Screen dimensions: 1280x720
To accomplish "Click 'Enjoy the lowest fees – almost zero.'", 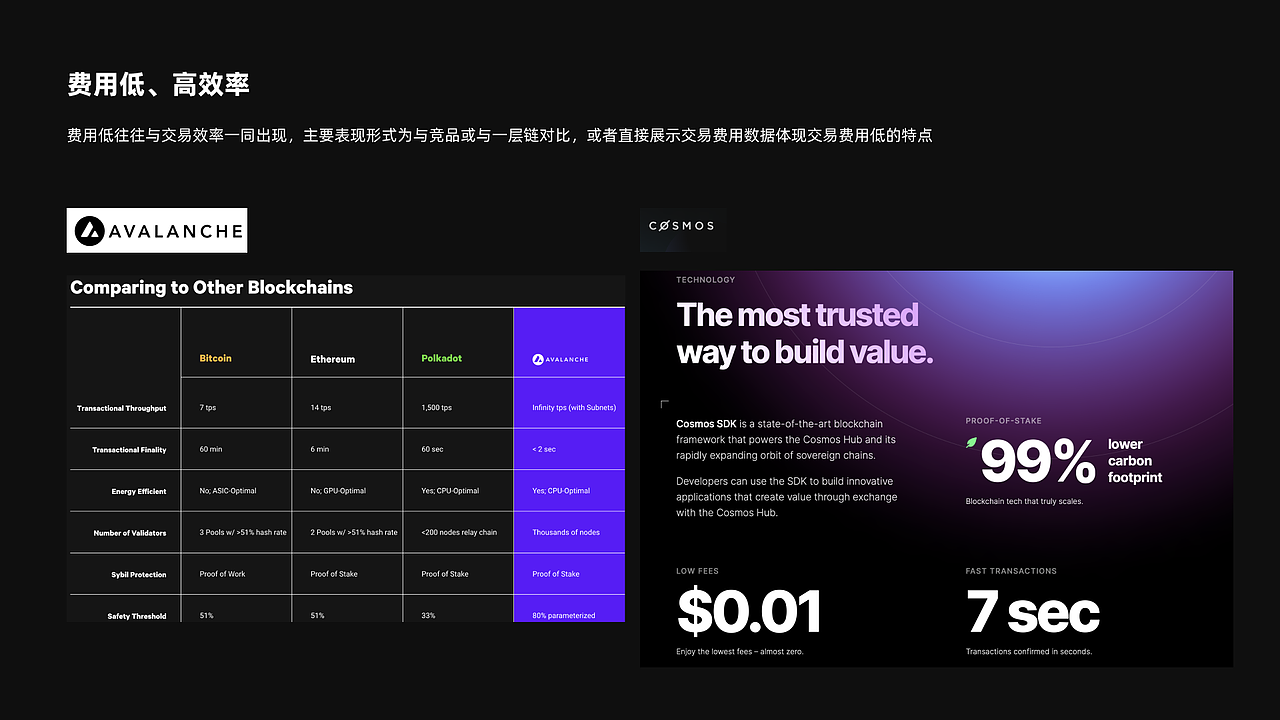I will [739, 652].
